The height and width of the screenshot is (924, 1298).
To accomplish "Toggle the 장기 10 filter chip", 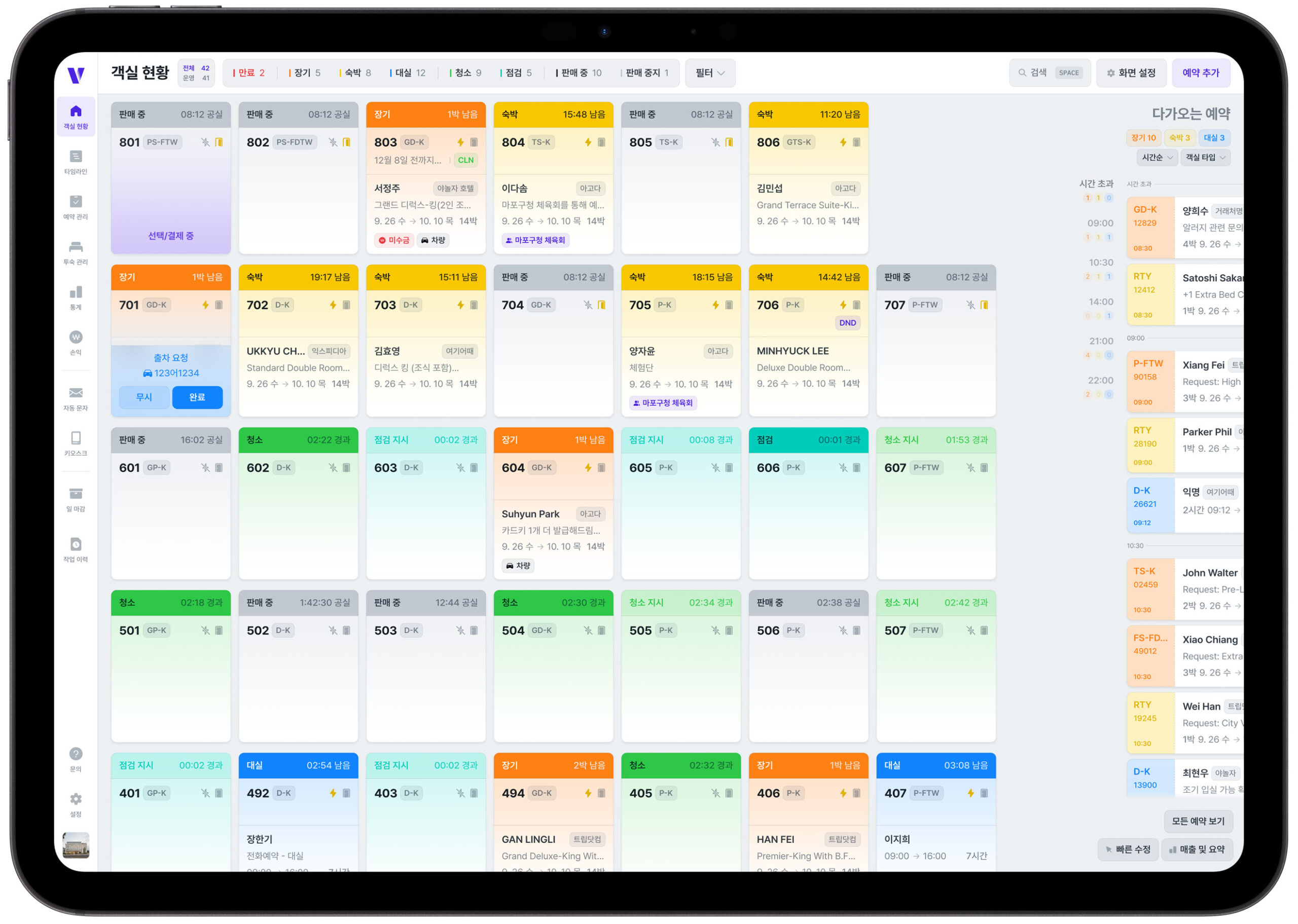I will 1144,138.
